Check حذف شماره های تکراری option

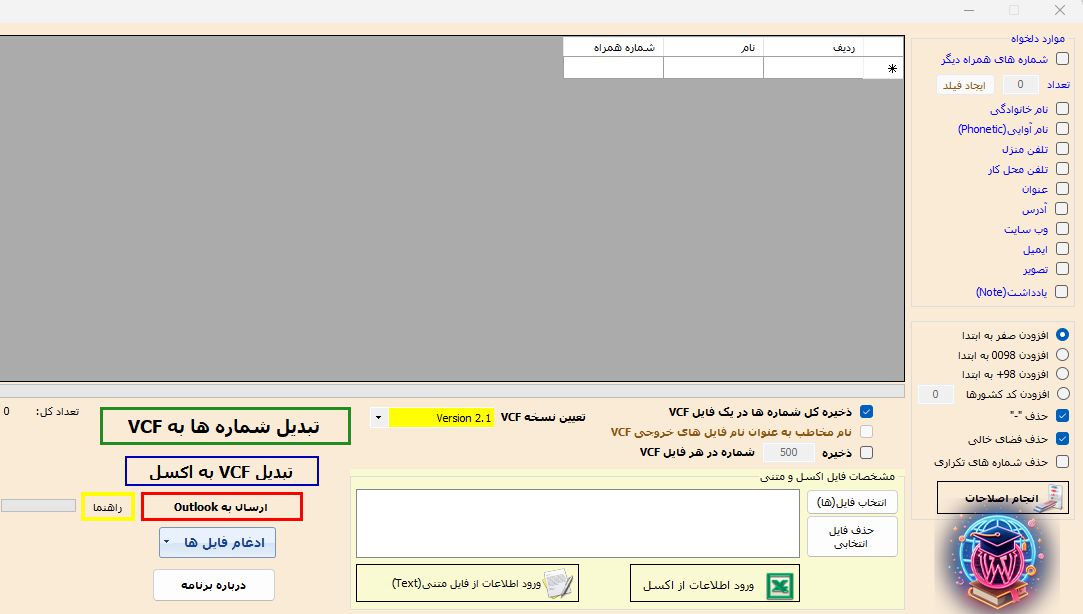pos(1062,462)
